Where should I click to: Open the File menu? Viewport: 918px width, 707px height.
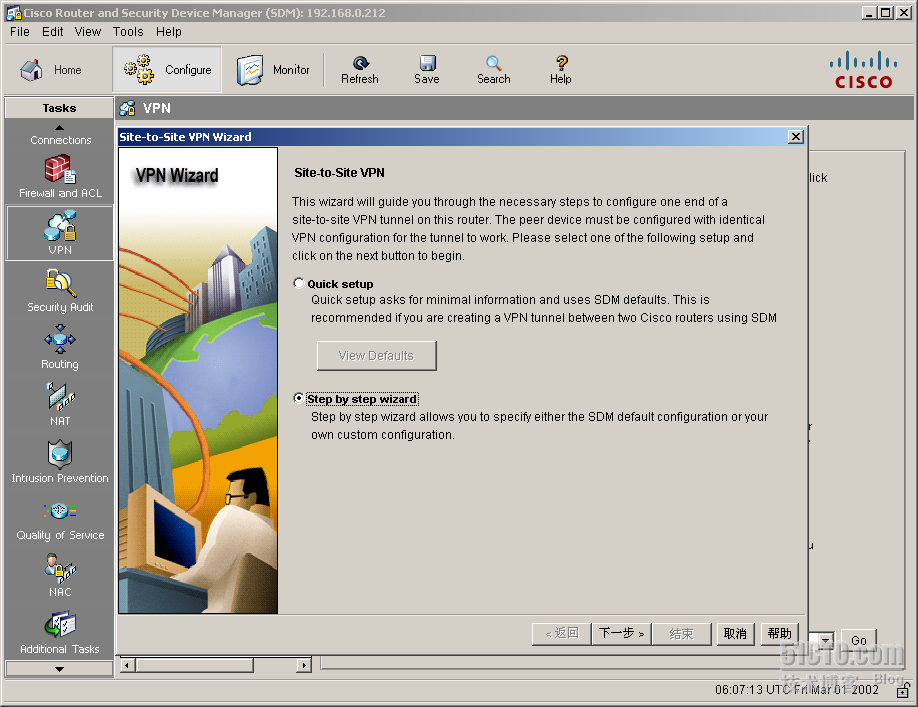pyautogui.click(x=19, y=32)
